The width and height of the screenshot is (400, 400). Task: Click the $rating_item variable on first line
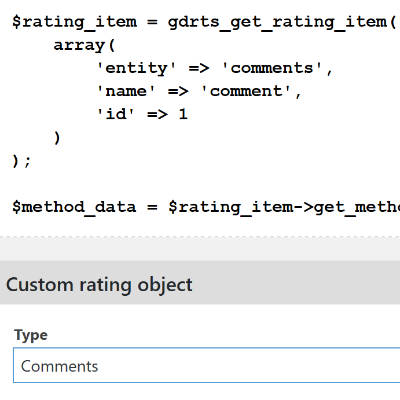coord(74,22)
